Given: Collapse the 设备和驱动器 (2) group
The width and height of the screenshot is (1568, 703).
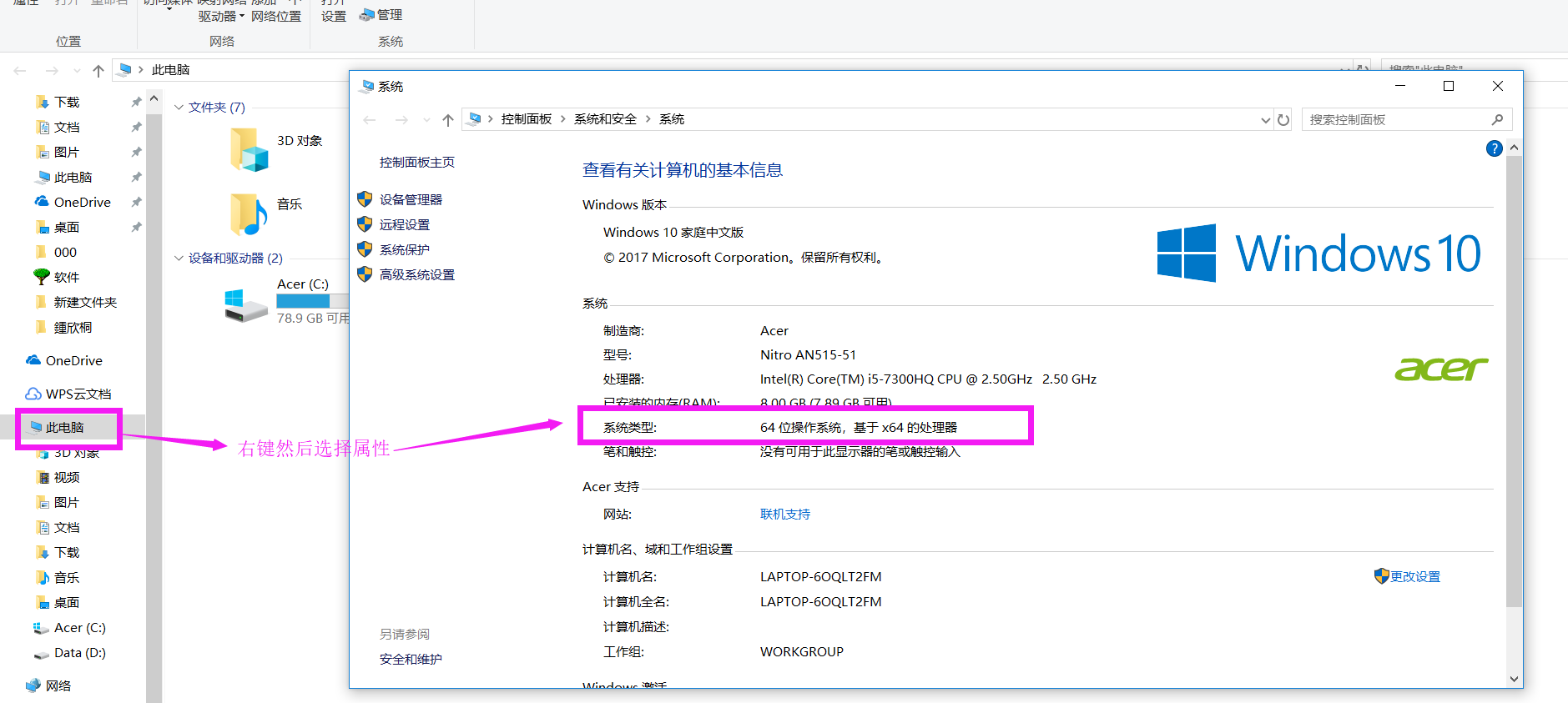Looking at the screenshot, I should point(179,258).
